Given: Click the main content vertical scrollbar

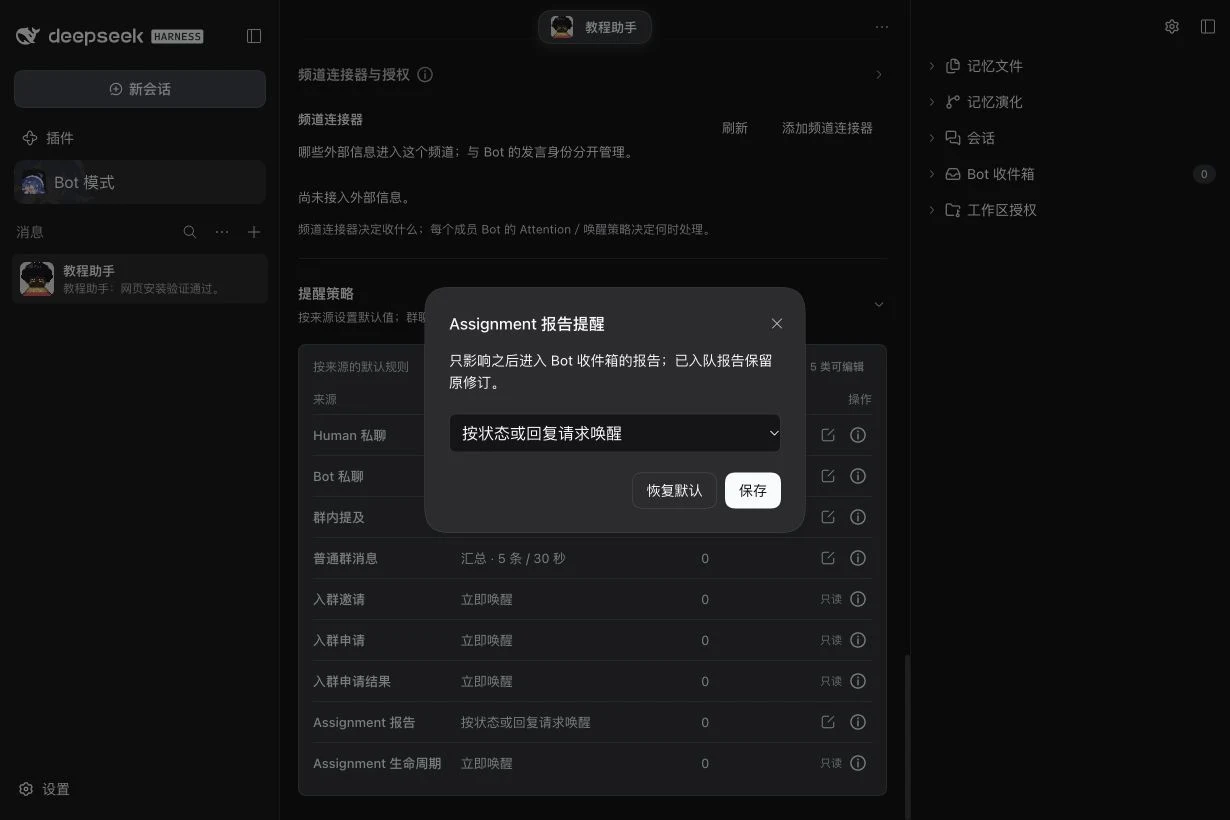Looking at the screenshot, I should (907, 737).
